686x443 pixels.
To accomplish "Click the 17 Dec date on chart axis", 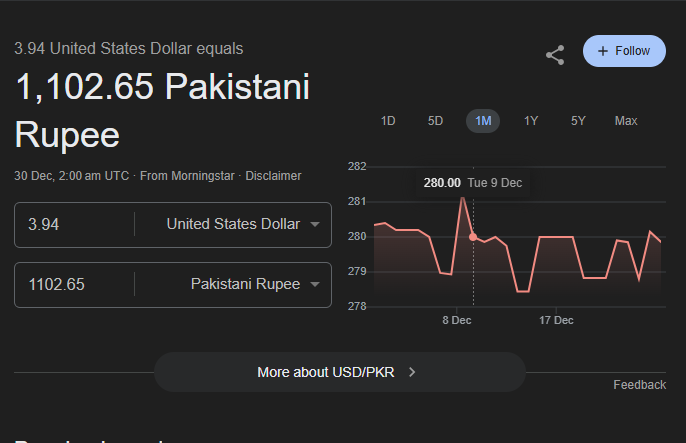I will pos(556,321).
